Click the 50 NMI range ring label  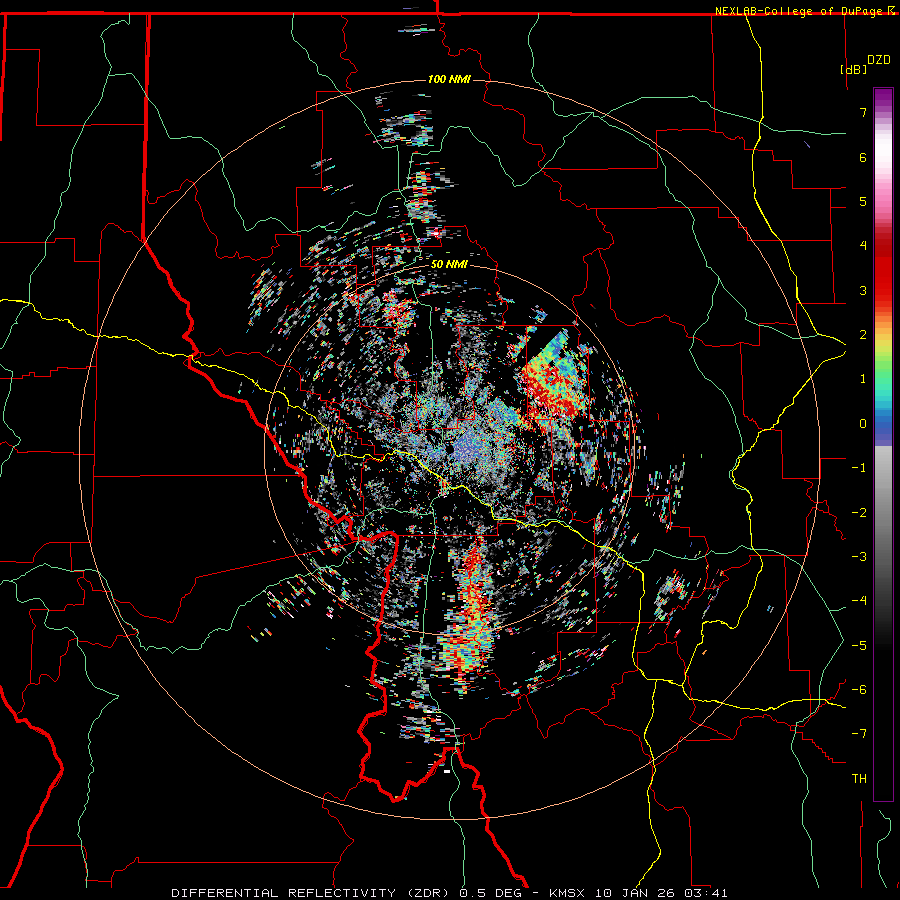(x=449, y=265)
